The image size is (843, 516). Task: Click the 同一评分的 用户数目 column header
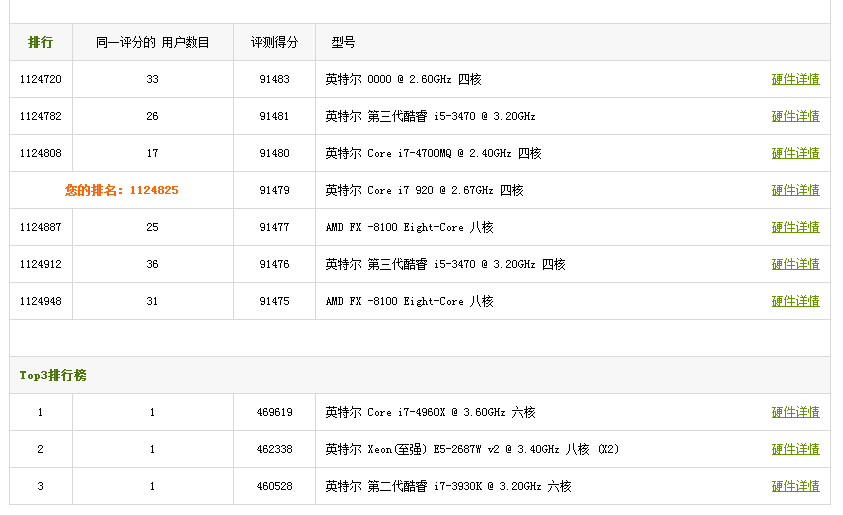point(153,42)
